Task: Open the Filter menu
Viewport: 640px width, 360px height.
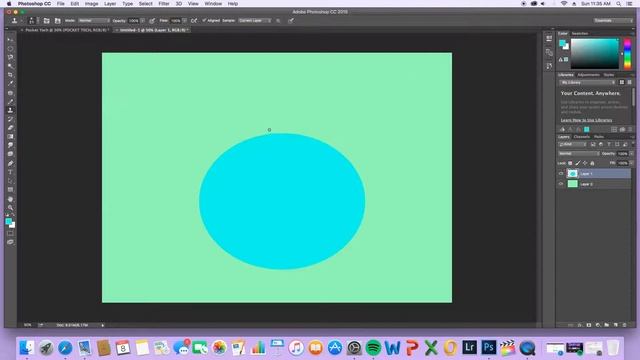Action: 164,4
